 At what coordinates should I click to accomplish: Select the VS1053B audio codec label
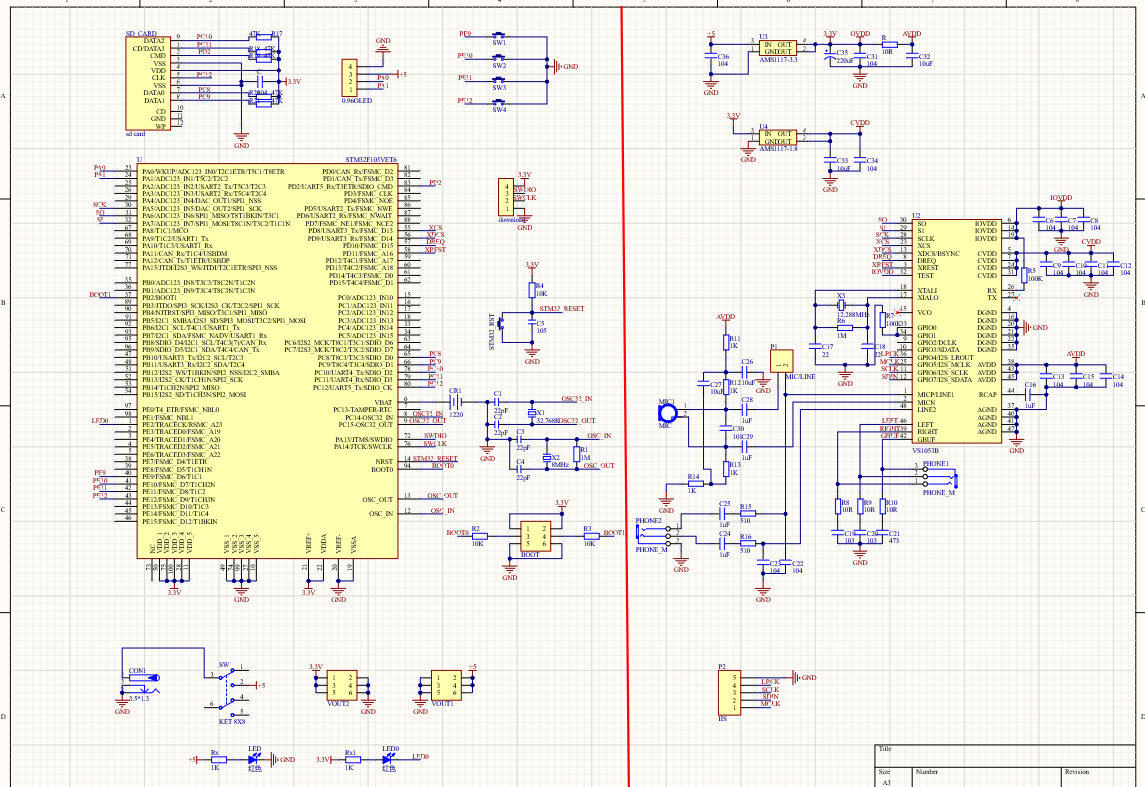(925, 451)
